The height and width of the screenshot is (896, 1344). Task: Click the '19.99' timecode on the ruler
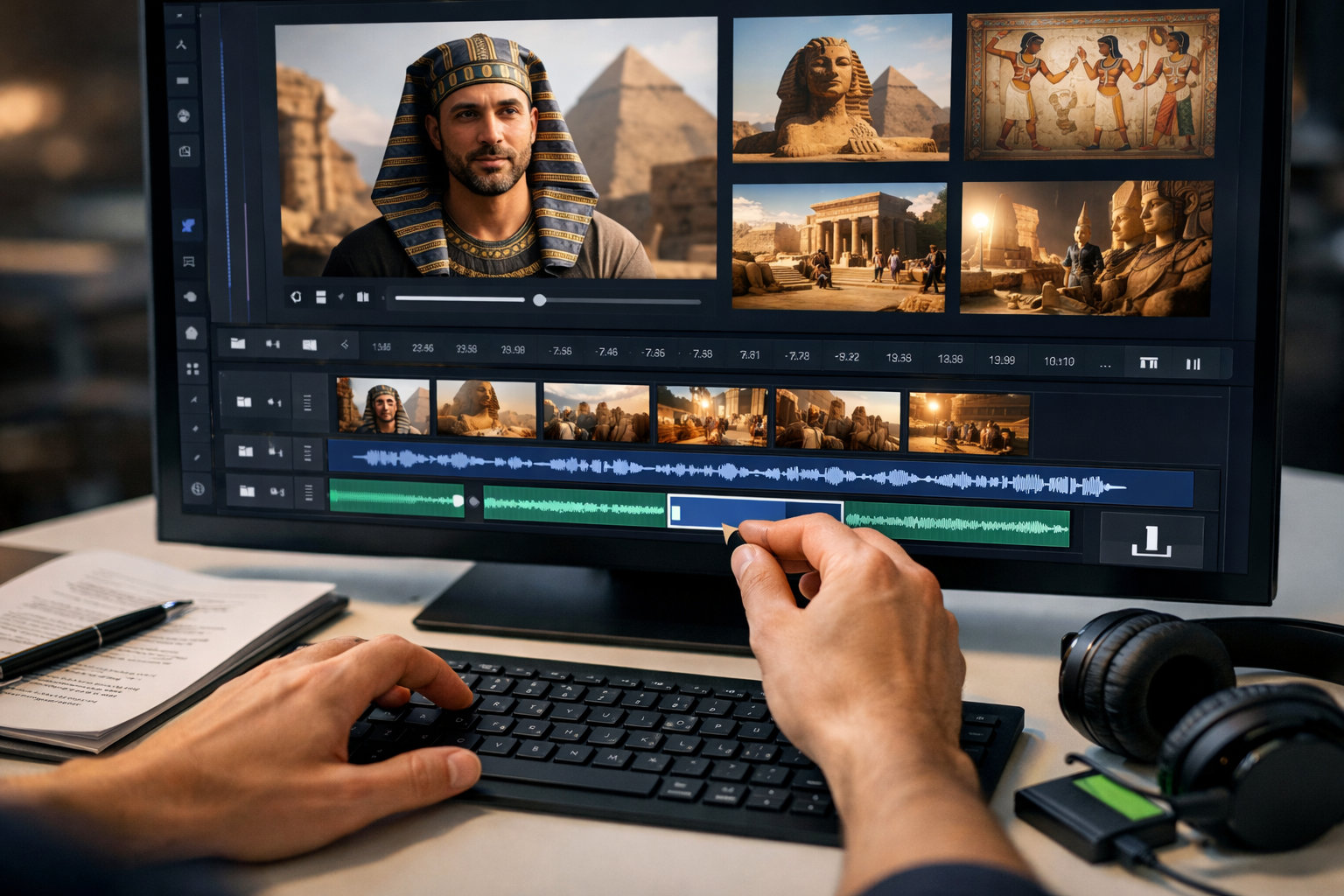tap(1002, 360)
